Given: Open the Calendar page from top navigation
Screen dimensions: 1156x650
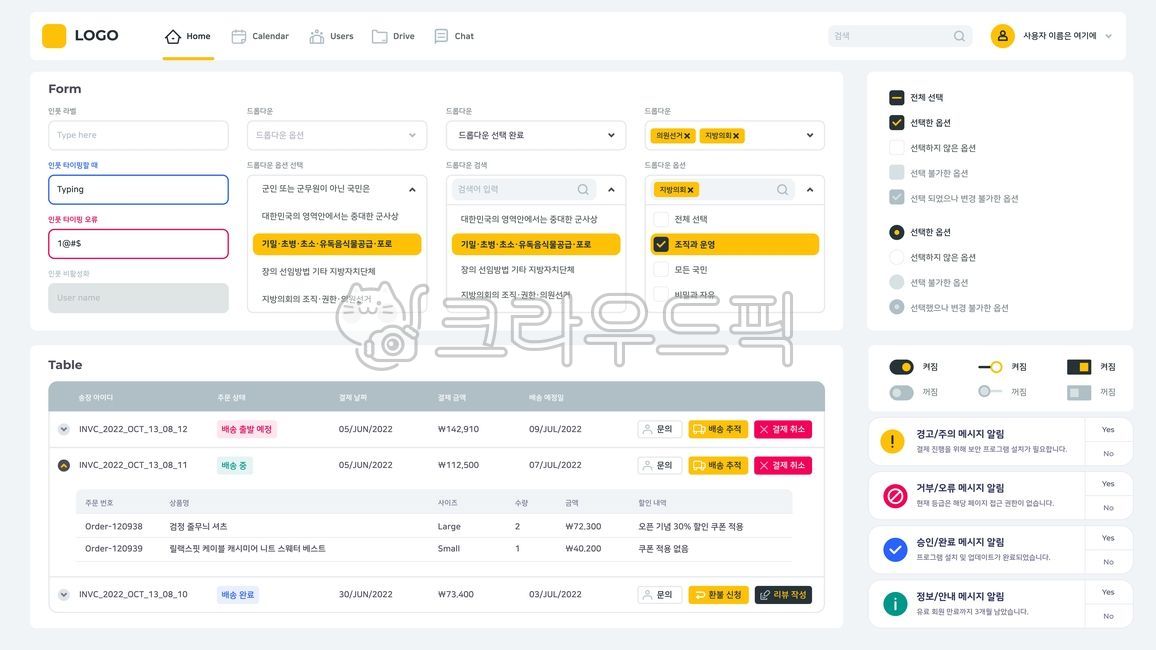Looking at the screenshot, I should tap(260, 35).
